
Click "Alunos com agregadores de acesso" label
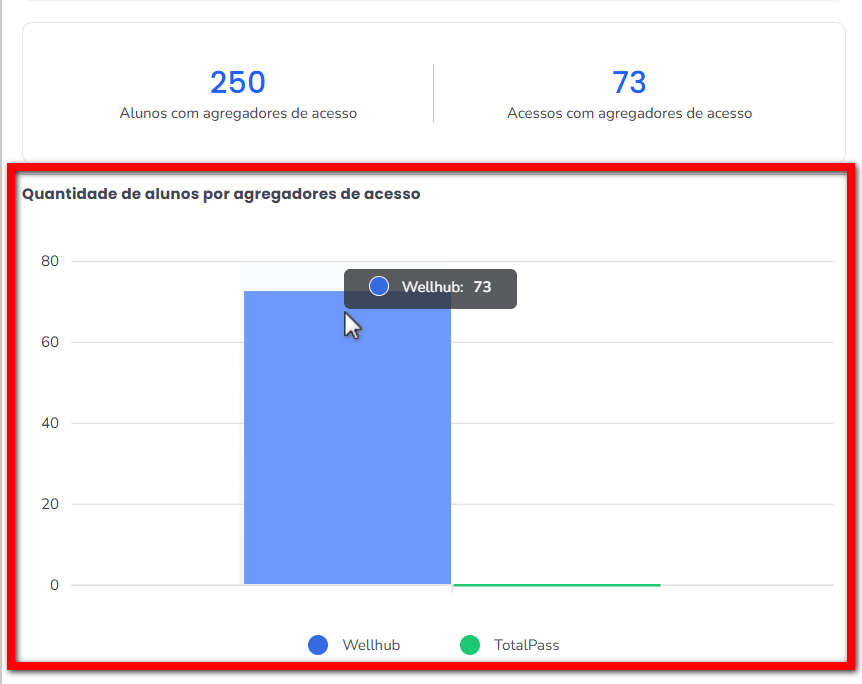[238, 113]
